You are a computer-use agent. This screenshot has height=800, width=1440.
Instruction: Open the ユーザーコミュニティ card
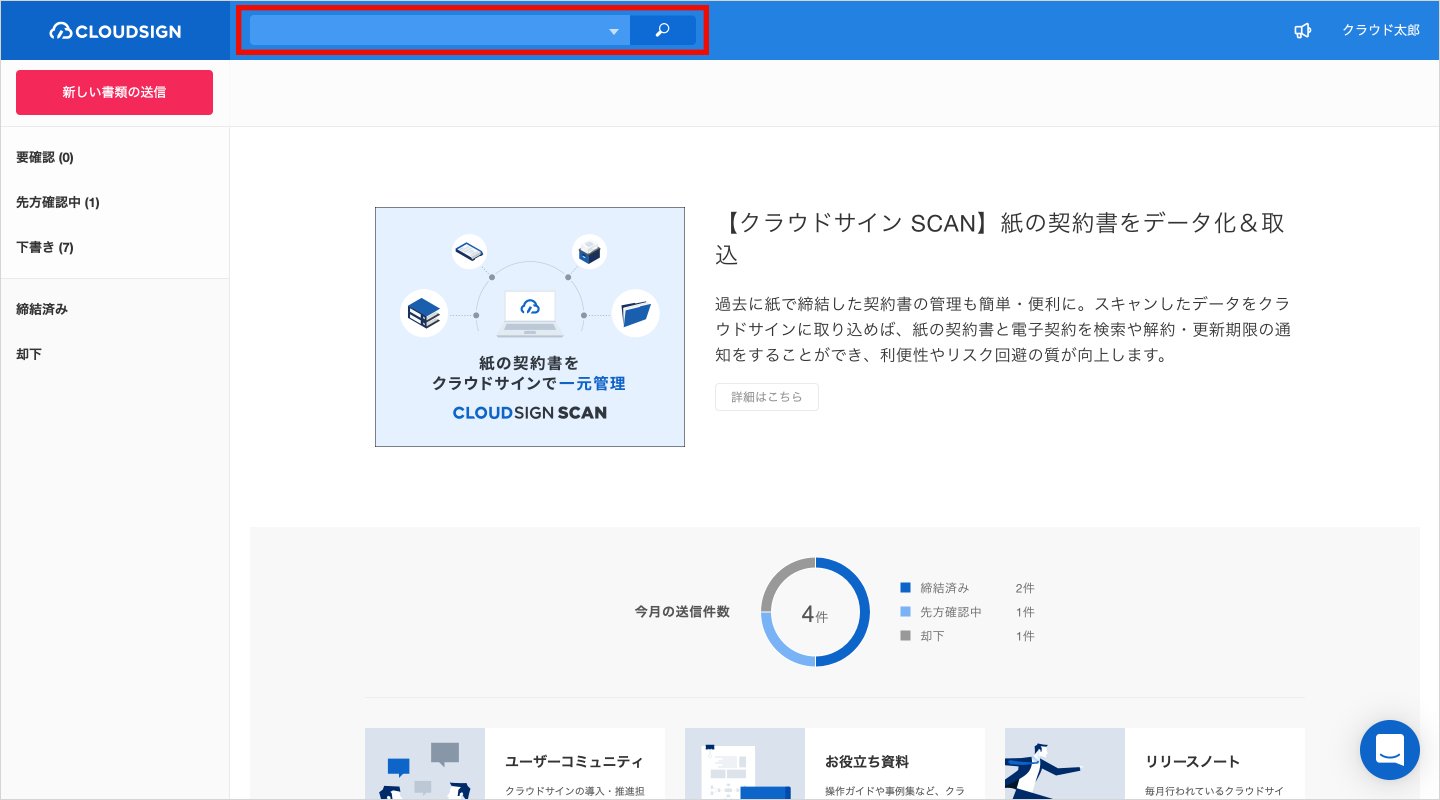515,764
